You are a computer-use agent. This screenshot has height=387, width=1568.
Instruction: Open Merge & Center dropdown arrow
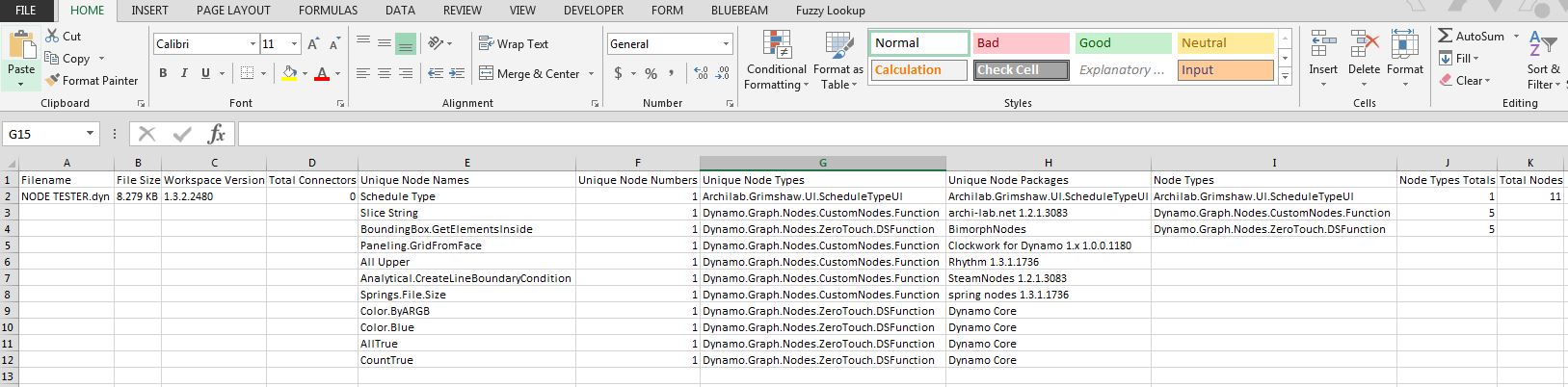tap(591, 73)
